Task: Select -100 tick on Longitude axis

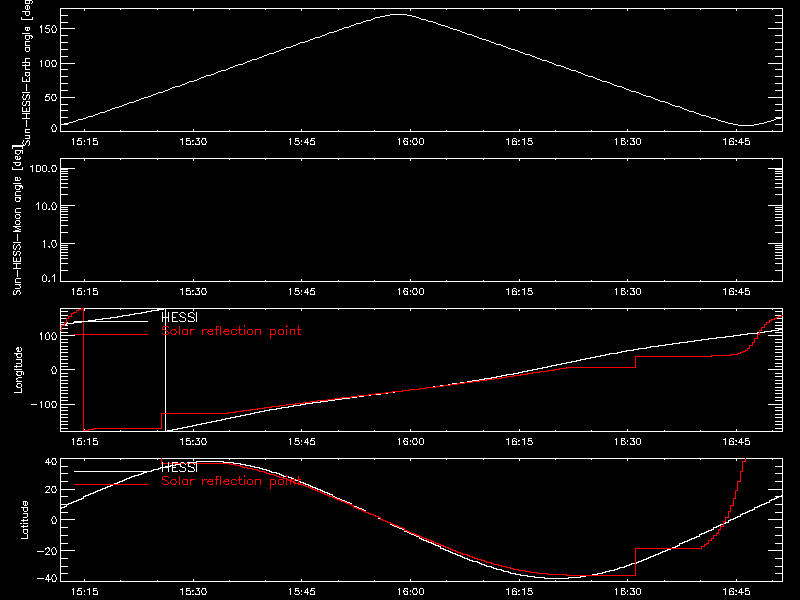Action: 44,404
